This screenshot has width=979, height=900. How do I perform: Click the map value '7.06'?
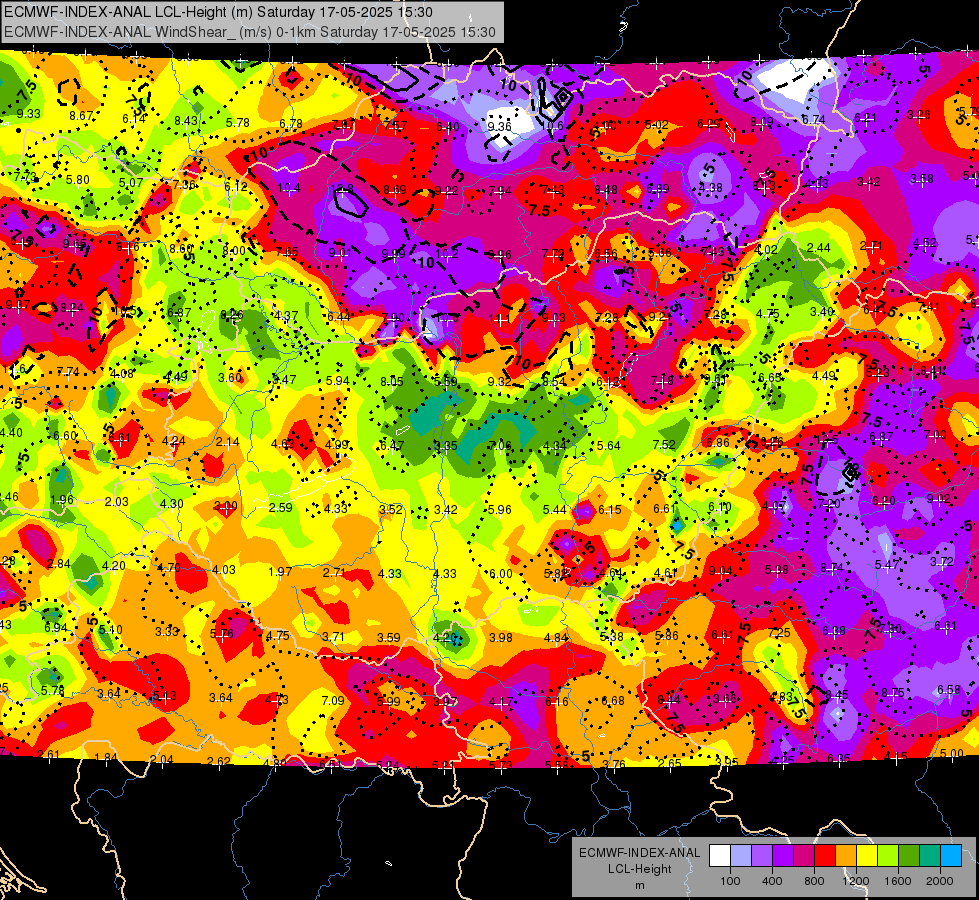pos(500,446)
